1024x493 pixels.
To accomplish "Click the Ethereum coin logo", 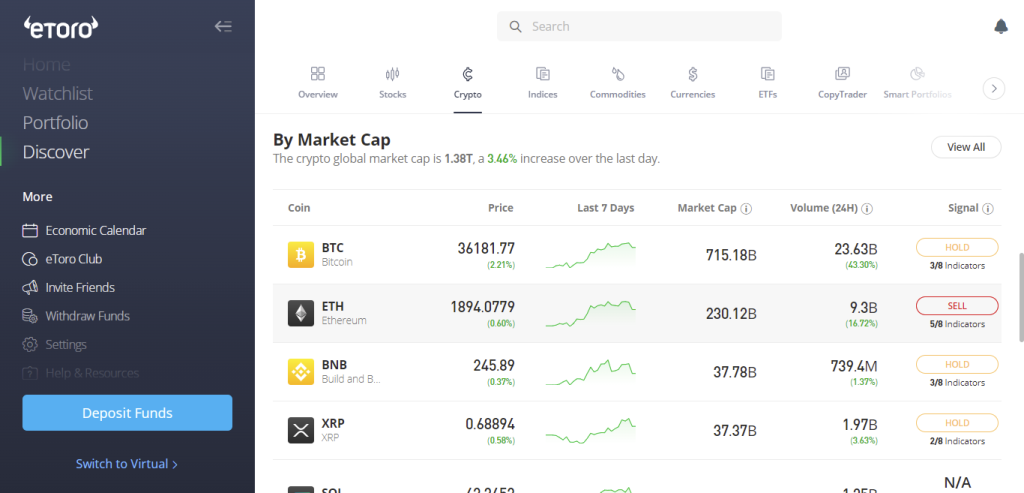I will (301, 313).
